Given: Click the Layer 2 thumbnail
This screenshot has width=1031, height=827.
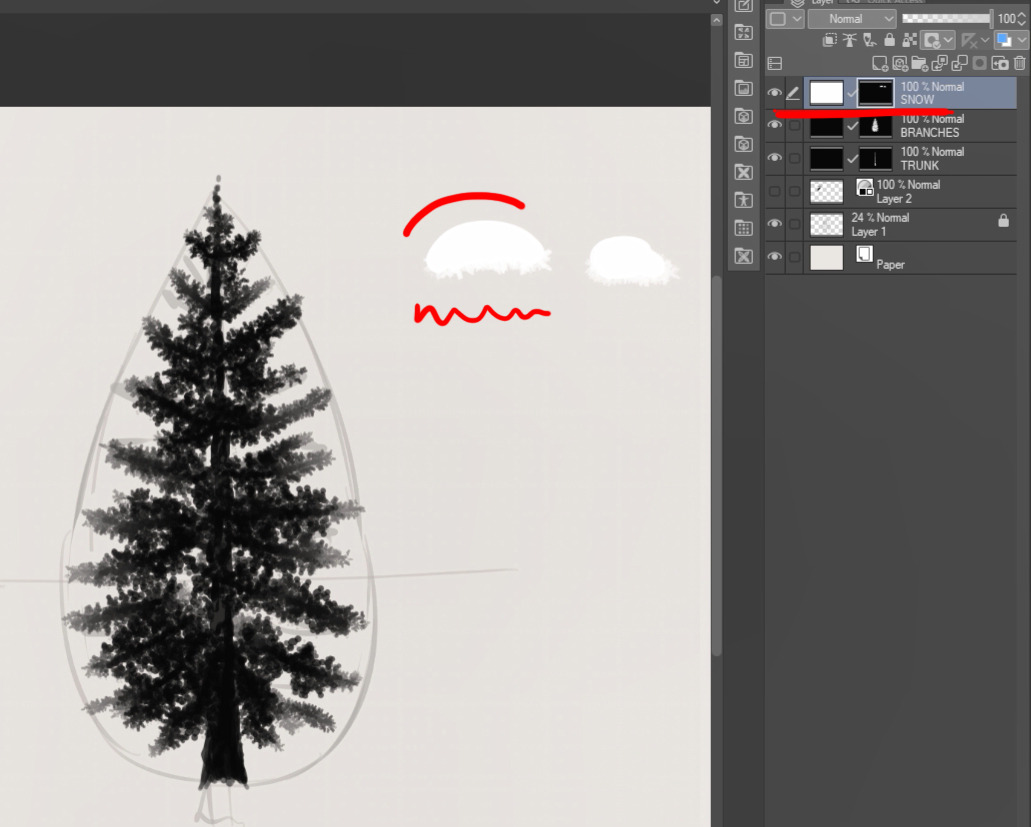Looking at the screenshot, I should click(x=827, y=191).
